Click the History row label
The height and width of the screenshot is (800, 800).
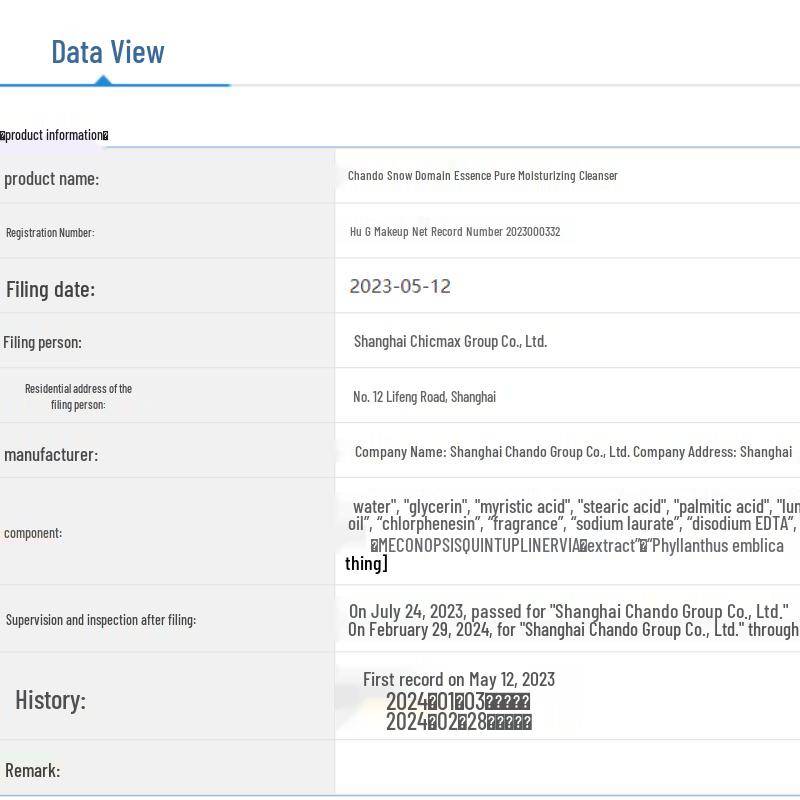pos(50,700)
